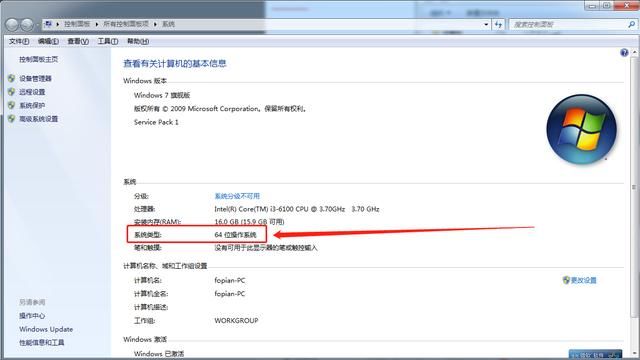The height and width of the screenshot is (360, 640).
Task: Click fopian-PC value beside 计算机全名
Action: coord(230,294)
